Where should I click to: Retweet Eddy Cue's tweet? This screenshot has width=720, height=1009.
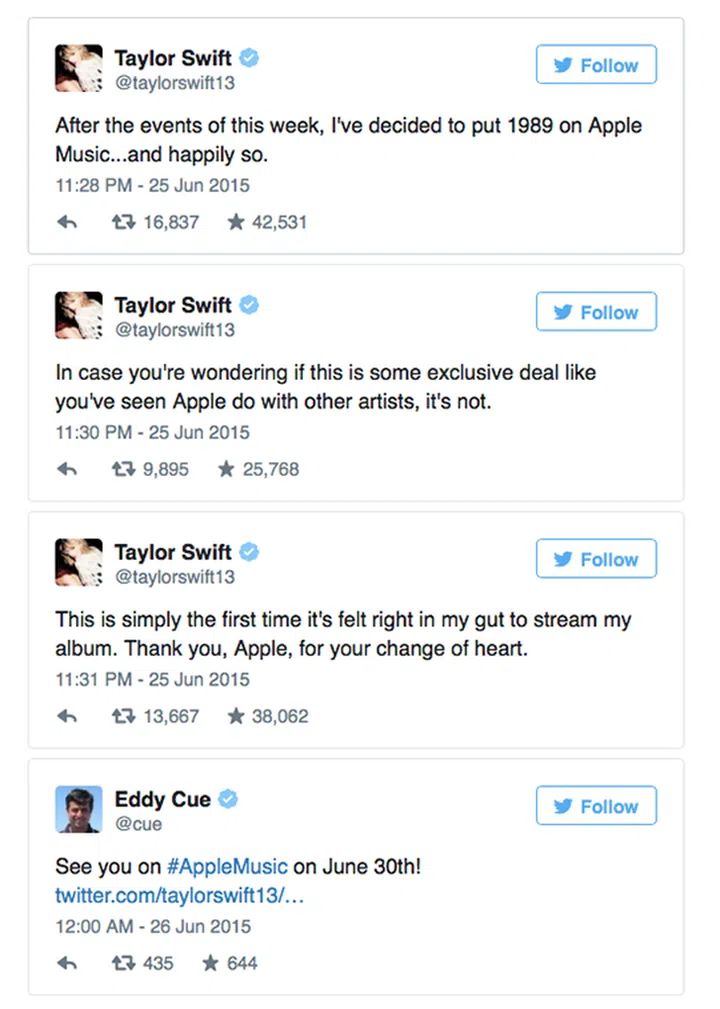[123, 963]
